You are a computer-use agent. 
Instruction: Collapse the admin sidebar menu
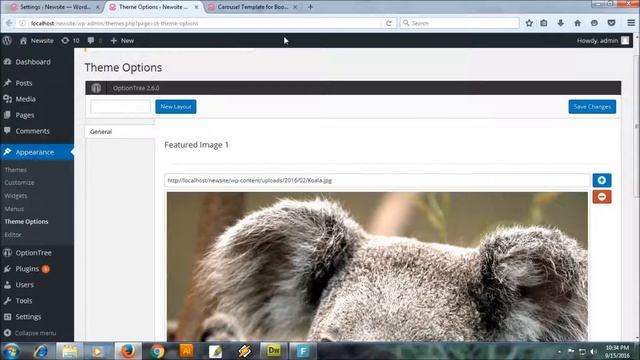click(30, 333)
